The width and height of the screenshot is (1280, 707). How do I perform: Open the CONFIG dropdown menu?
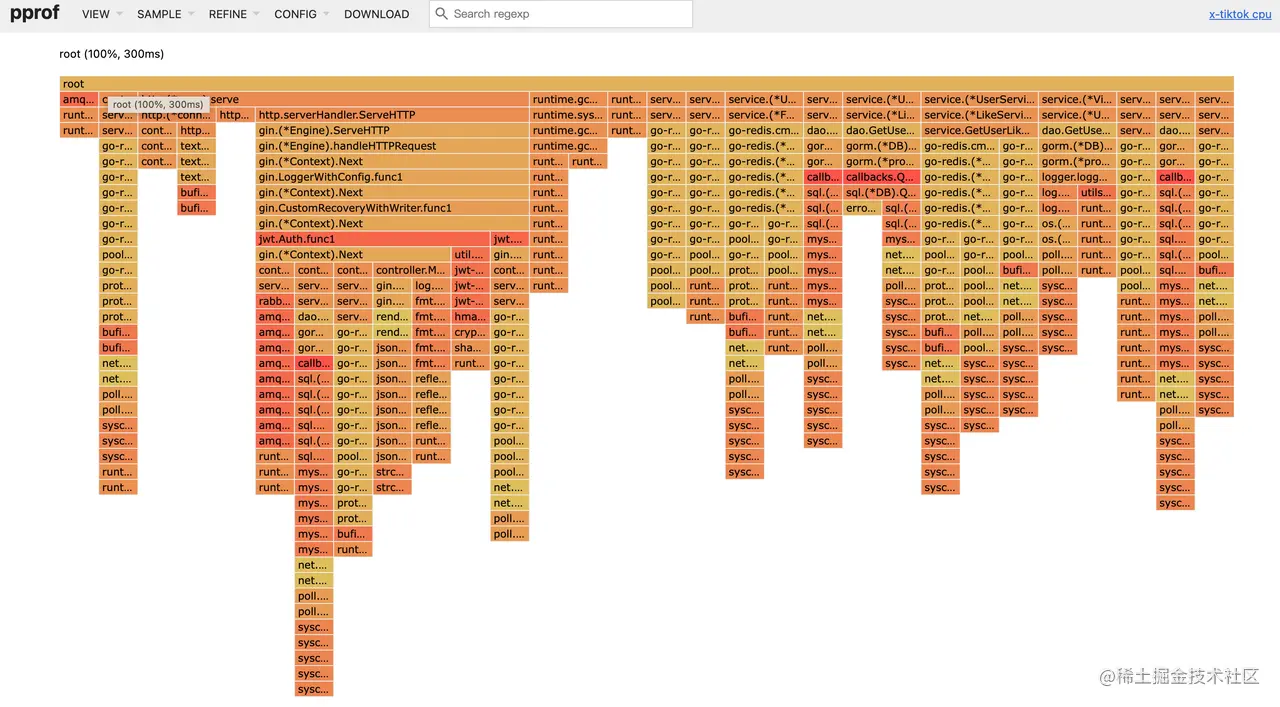301,14
